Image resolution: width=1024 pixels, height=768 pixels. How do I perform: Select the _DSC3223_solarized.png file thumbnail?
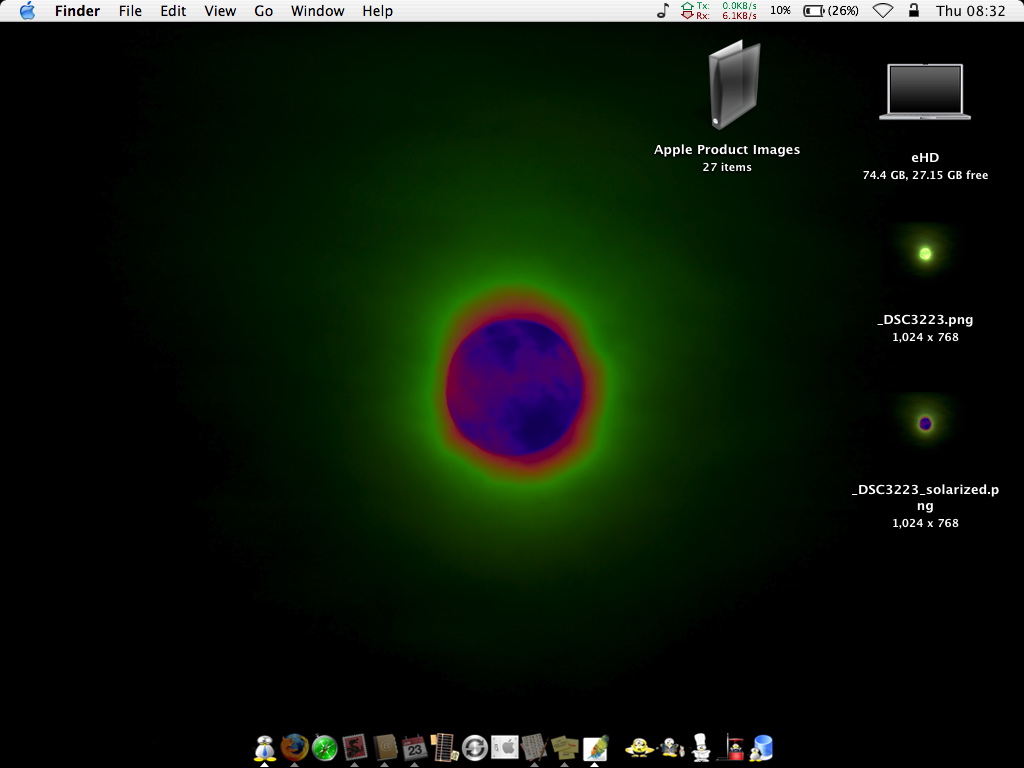pos(925,423)
